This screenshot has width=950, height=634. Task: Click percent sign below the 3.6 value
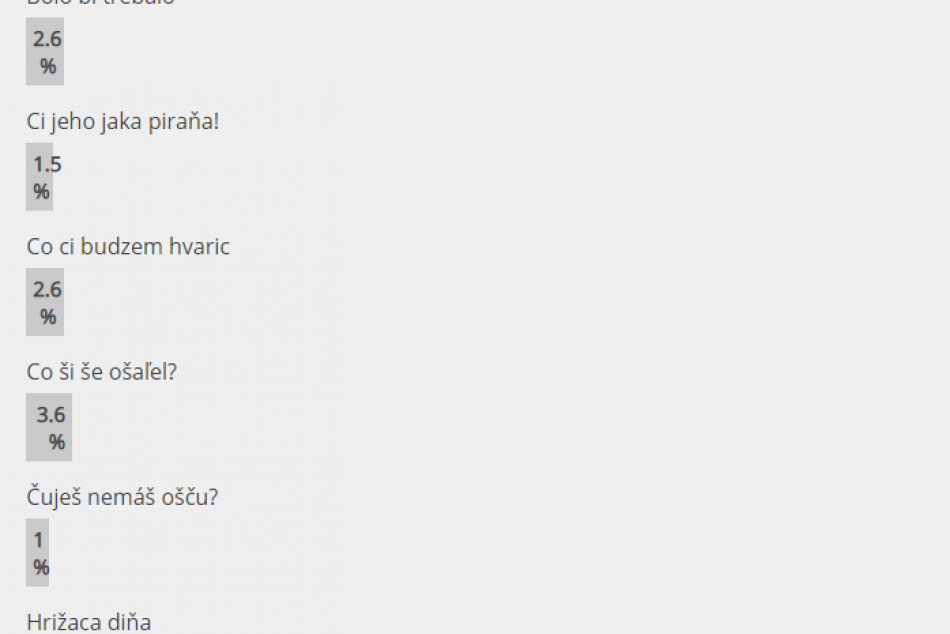57,441
